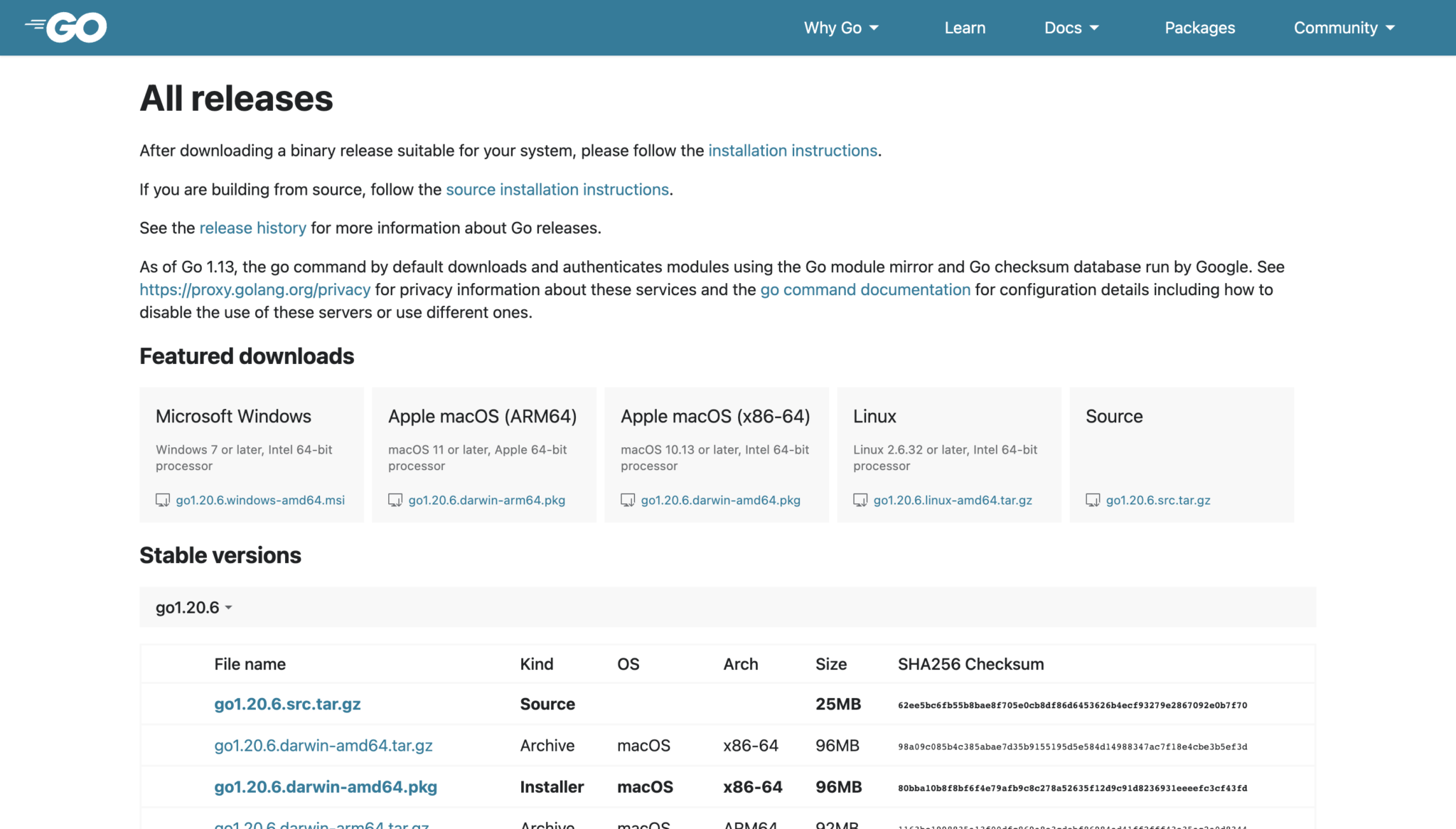Select Packages in the navigation bar

[1199, 28]
